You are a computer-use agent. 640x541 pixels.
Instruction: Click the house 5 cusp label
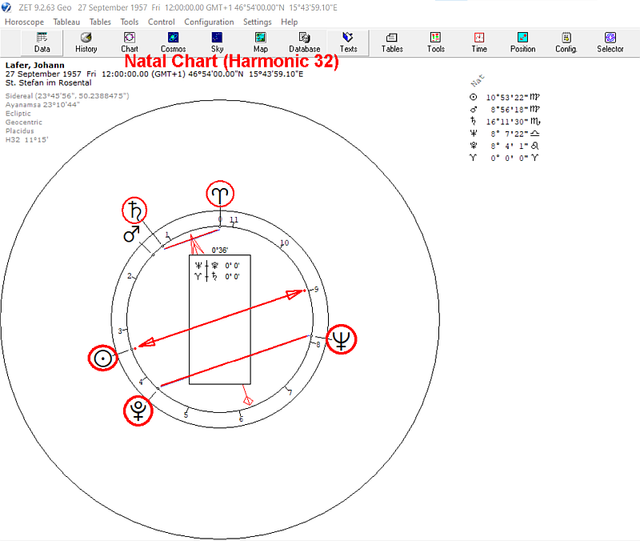click(x=185, y=415)
